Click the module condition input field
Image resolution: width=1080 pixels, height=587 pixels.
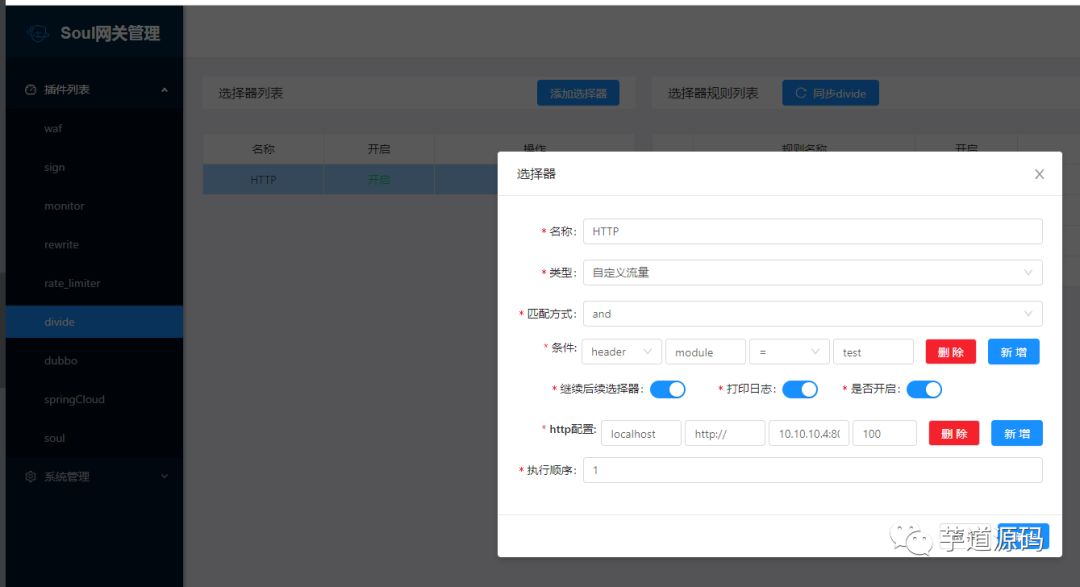(x=705, y=351)
